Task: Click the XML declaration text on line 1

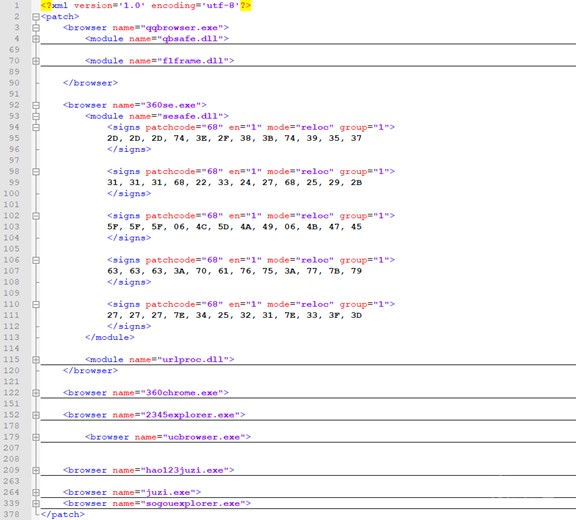Action: click(146, 6)
